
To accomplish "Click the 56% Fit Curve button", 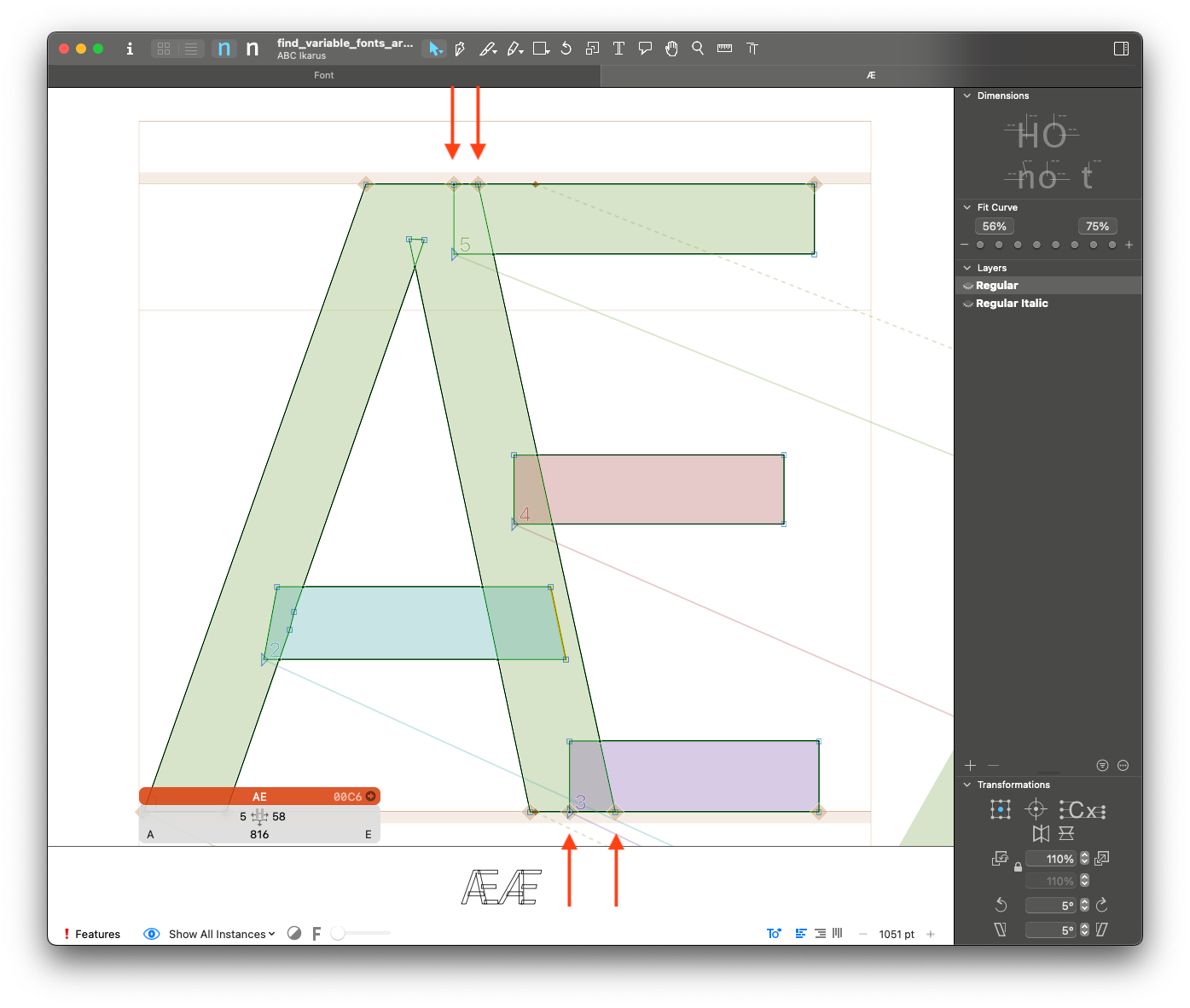I will pyautogui.click(x=994, y=226).
